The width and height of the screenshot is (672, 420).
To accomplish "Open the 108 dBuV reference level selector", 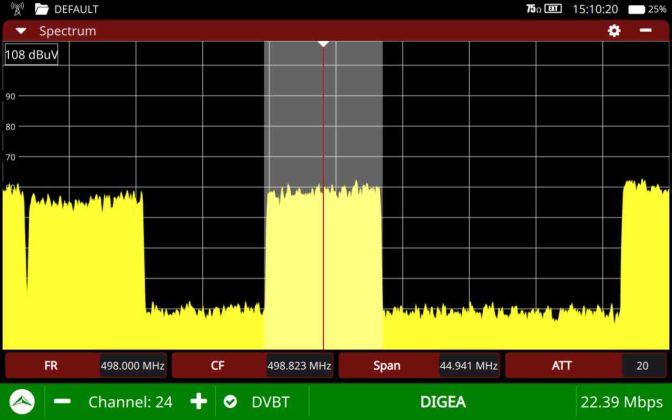I will coord(31,55).
